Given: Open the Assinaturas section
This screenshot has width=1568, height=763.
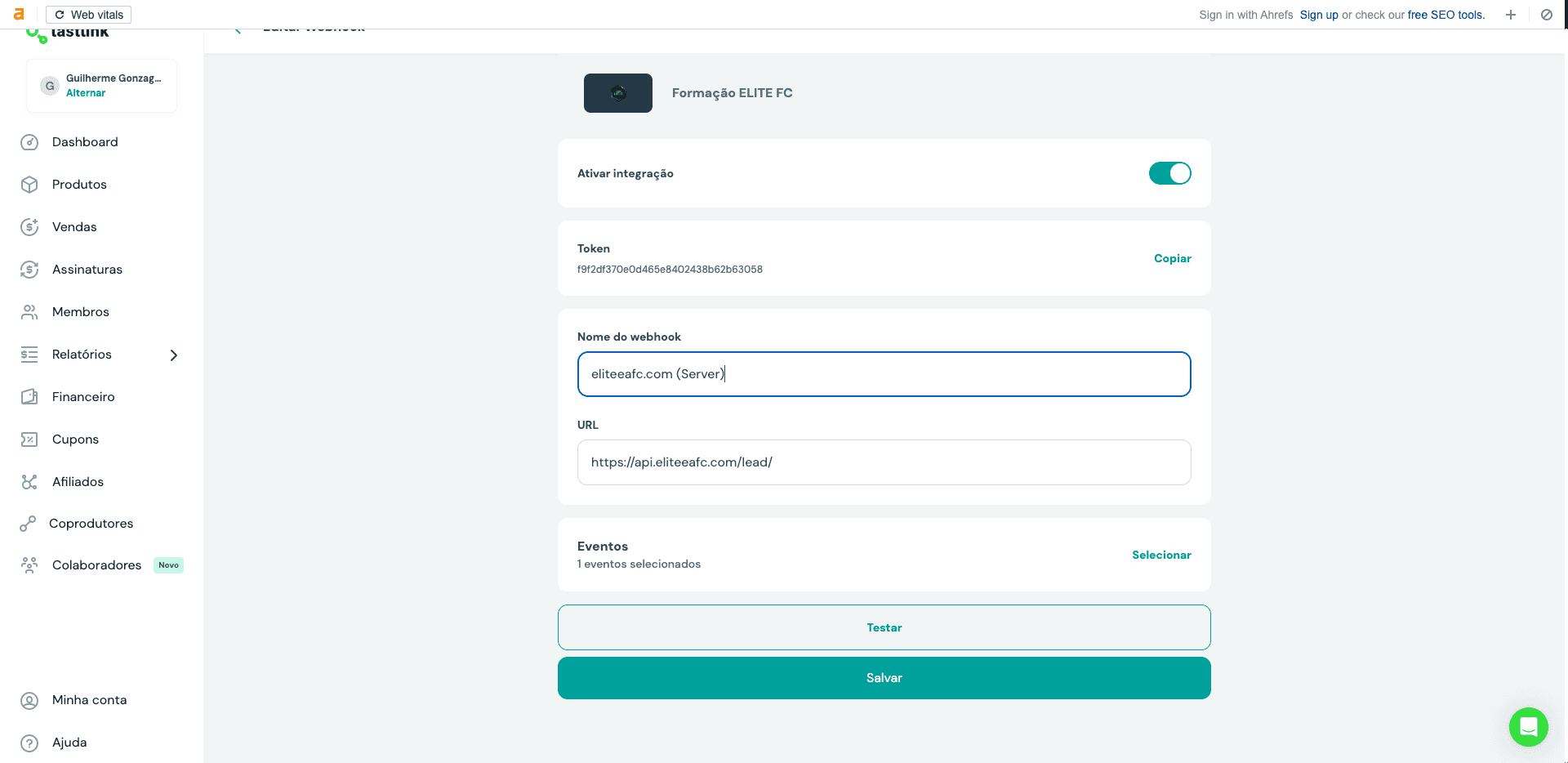Looking at the screenshot, I should 87,270.
